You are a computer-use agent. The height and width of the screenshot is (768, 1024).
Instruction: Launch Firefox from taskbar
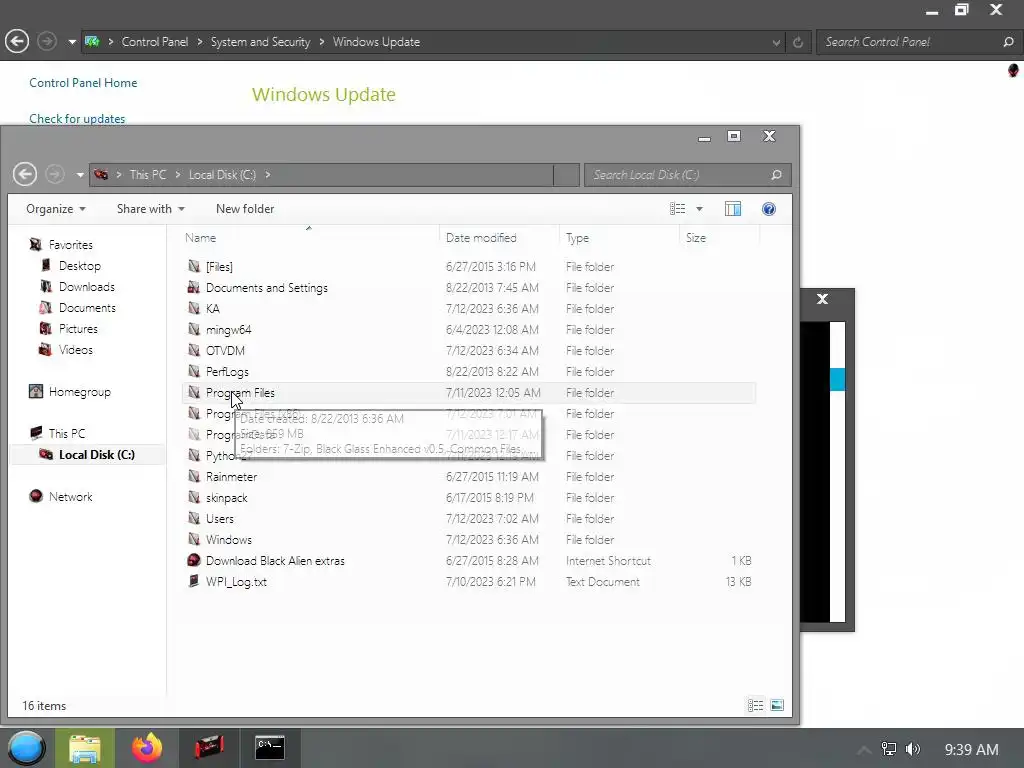pyautogui.click(x=147, y=748)
